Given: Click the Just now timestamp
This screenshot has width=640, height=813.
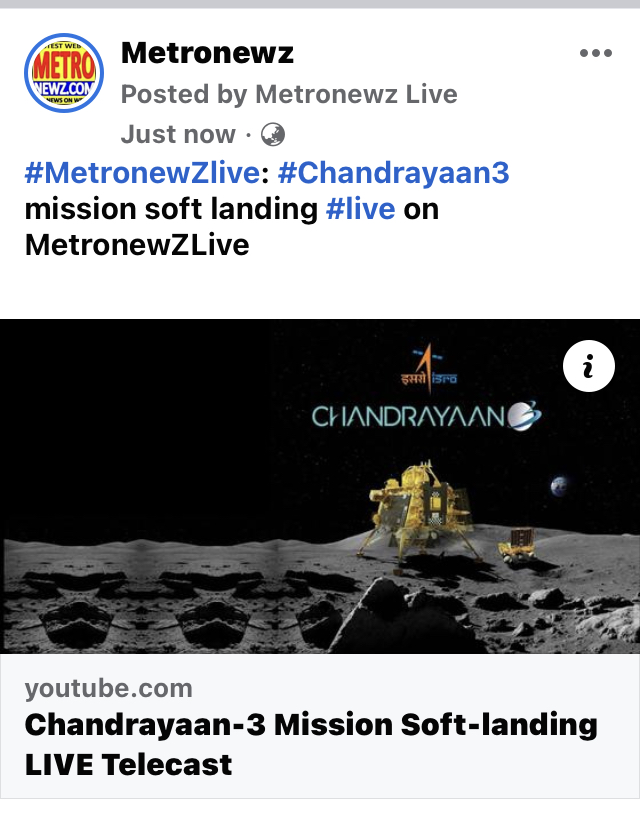Looking at the screenshot, I should [178, 134].
